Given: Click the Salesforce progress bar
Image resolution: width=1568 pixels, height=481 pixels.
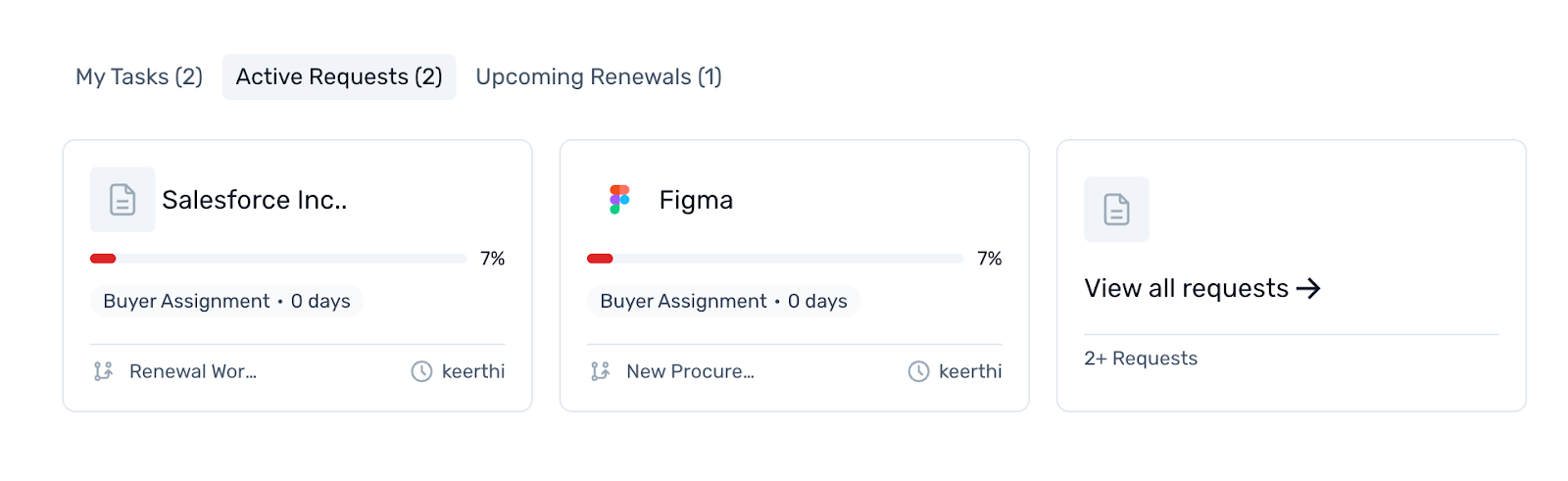Looking at the screenshot, I should 278,259.
